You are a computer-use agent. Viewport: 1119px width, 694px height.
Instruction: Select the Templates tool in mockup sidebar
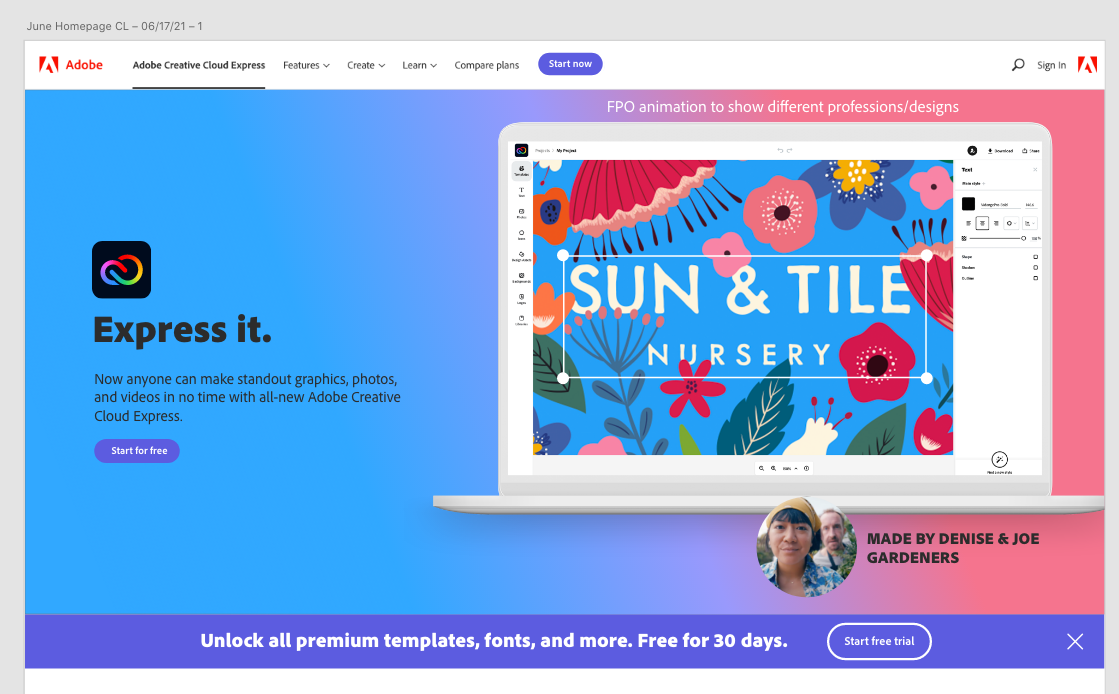click(521, 171)
